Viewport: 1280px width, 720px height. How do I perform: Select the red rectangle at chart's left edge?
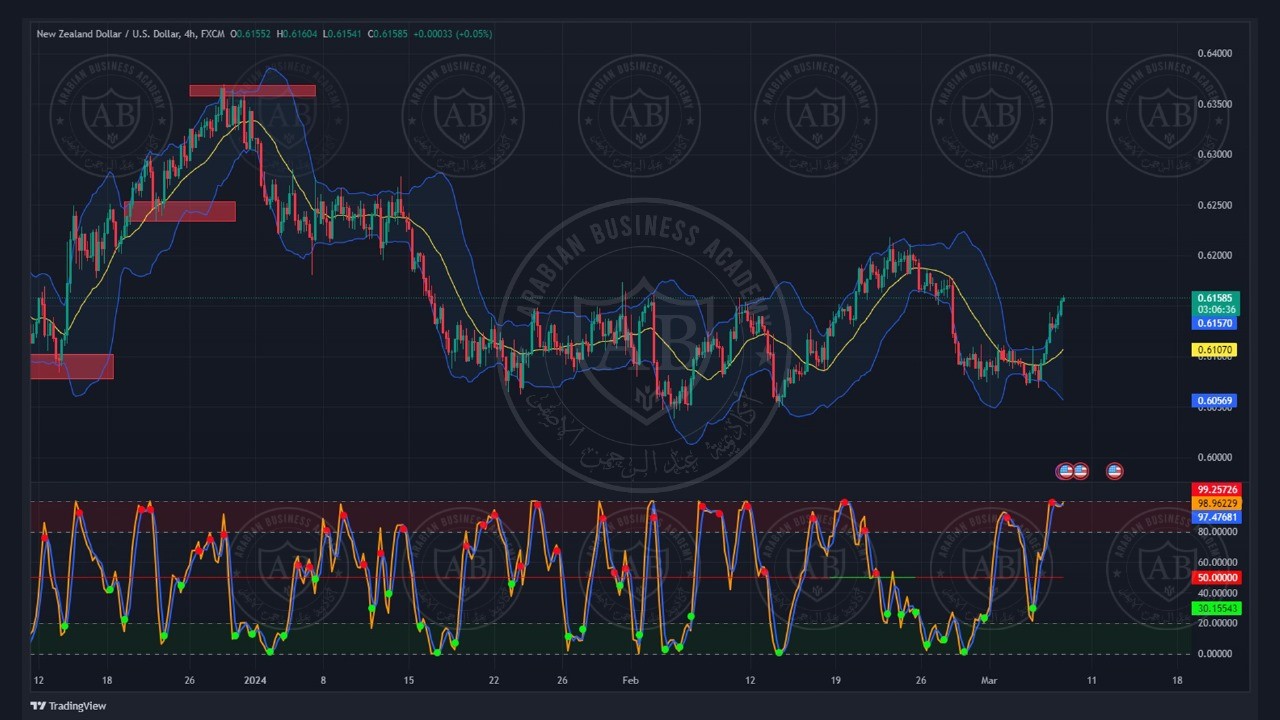[x=72, y=366]
